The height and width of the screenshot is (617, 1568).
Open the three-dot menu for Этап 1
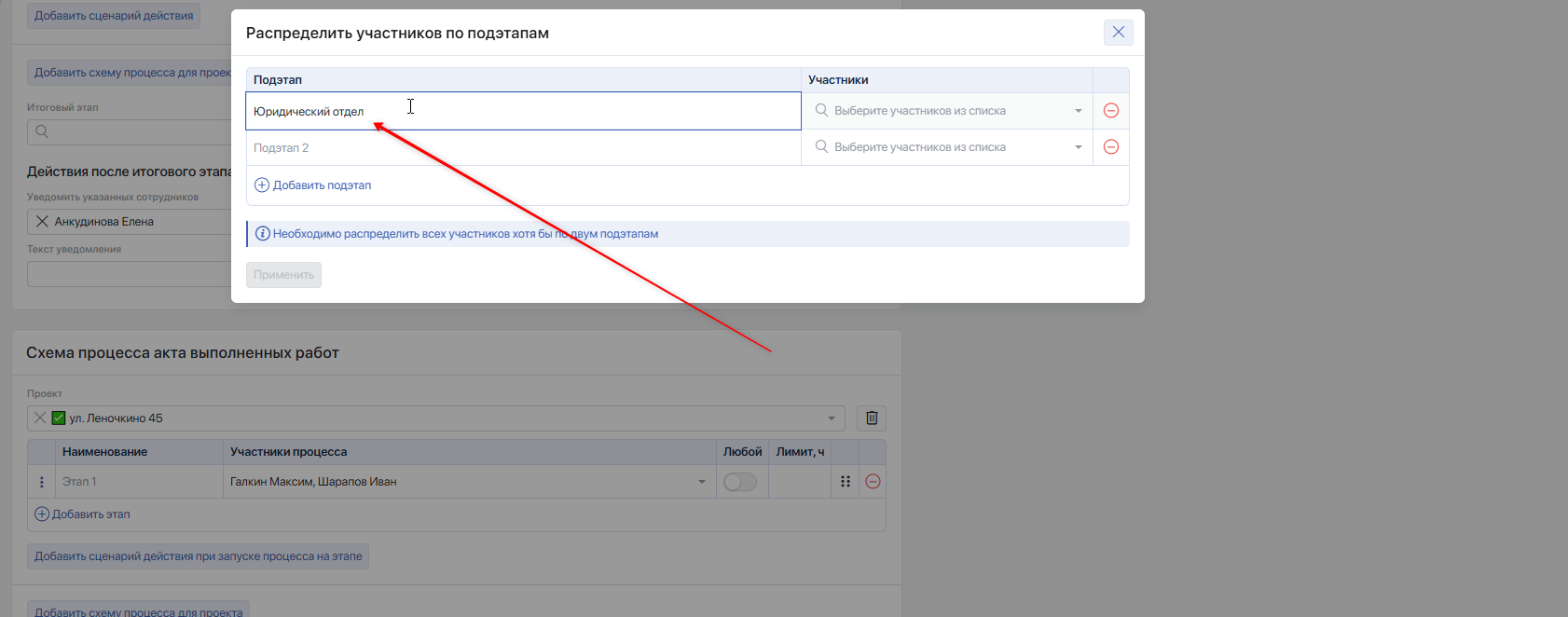pos(42,482)
